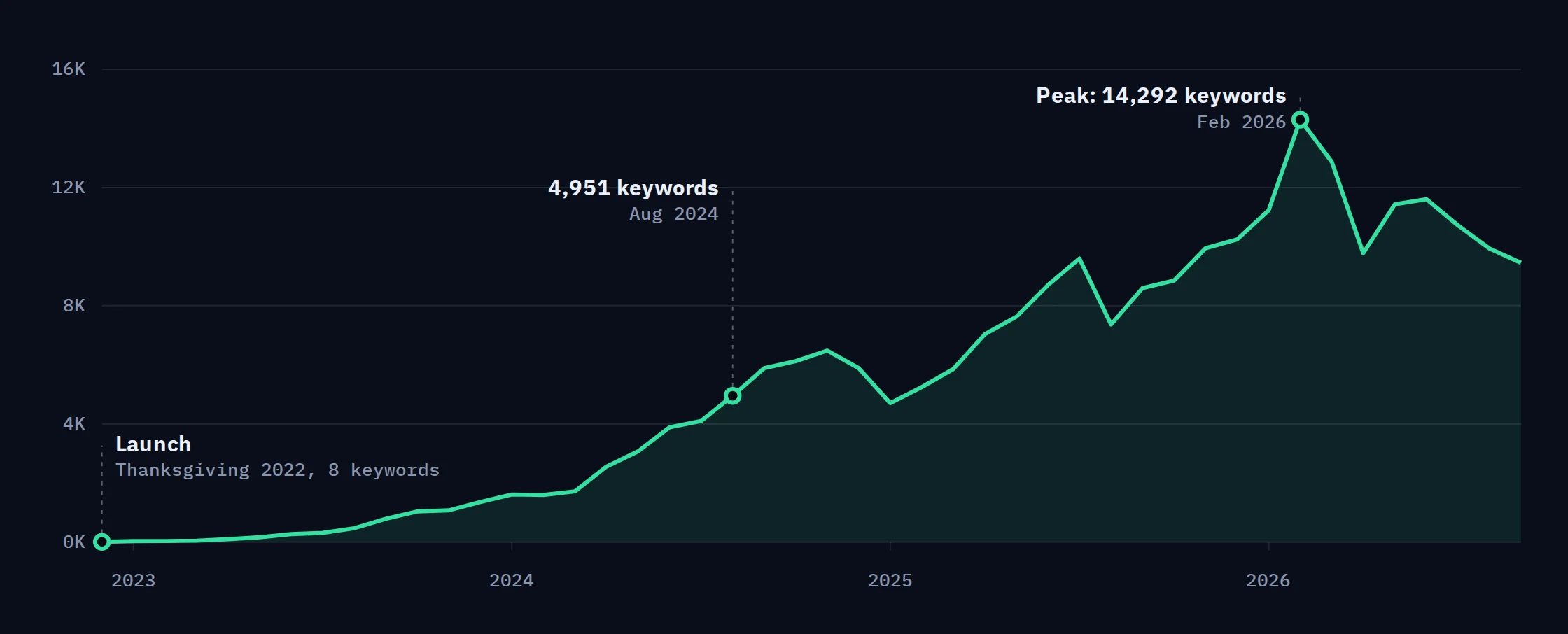Select the 'Peak: 14,292 keywords' annotation

click(1161, 95)
